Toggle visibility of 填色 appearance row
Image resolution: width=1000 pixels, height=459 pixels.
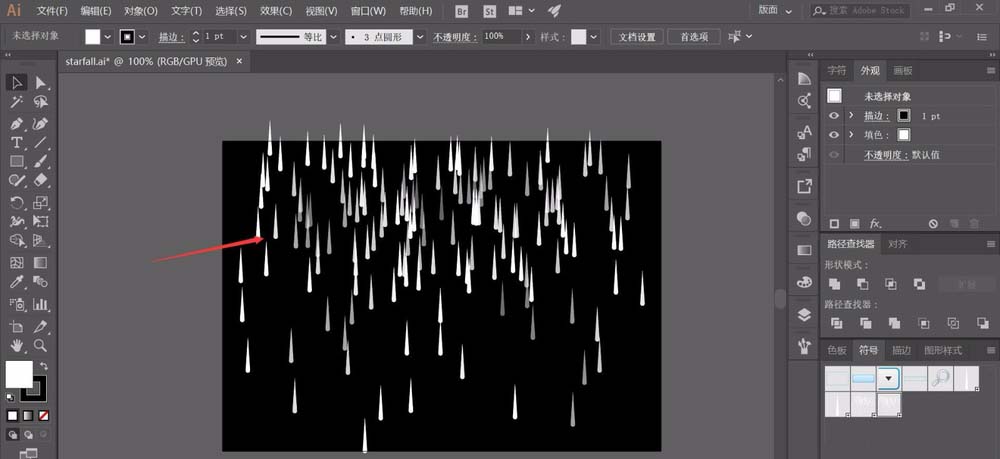[834, 135]
